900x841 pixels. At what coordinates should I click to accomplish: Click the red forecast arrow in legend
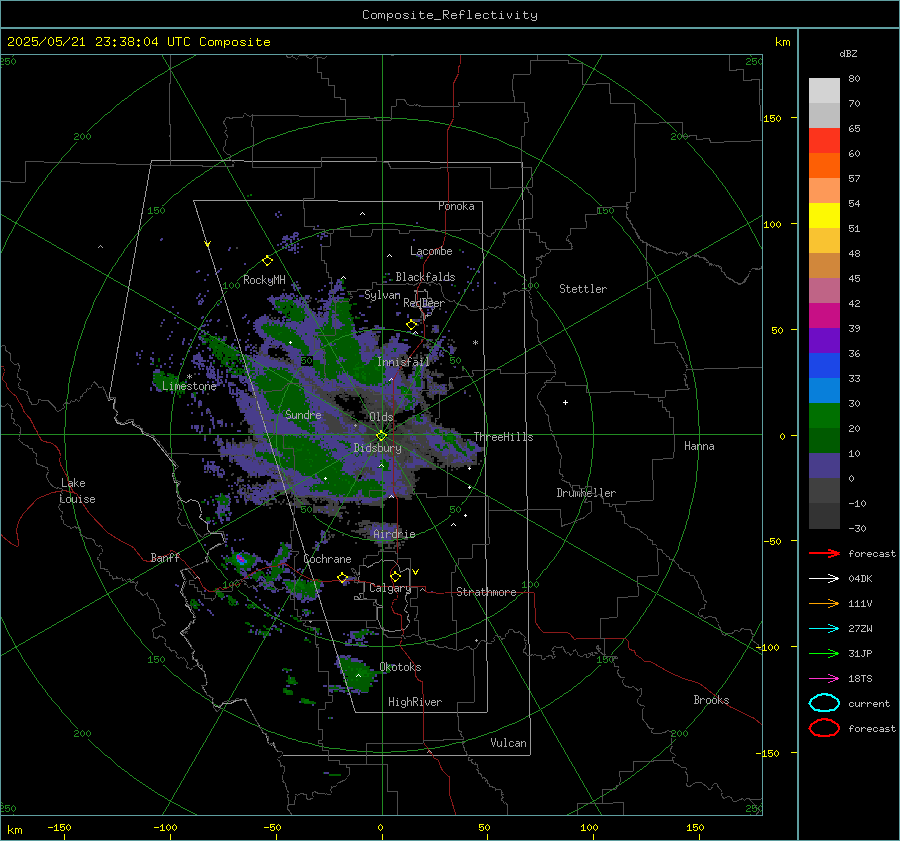coord(824,553)
